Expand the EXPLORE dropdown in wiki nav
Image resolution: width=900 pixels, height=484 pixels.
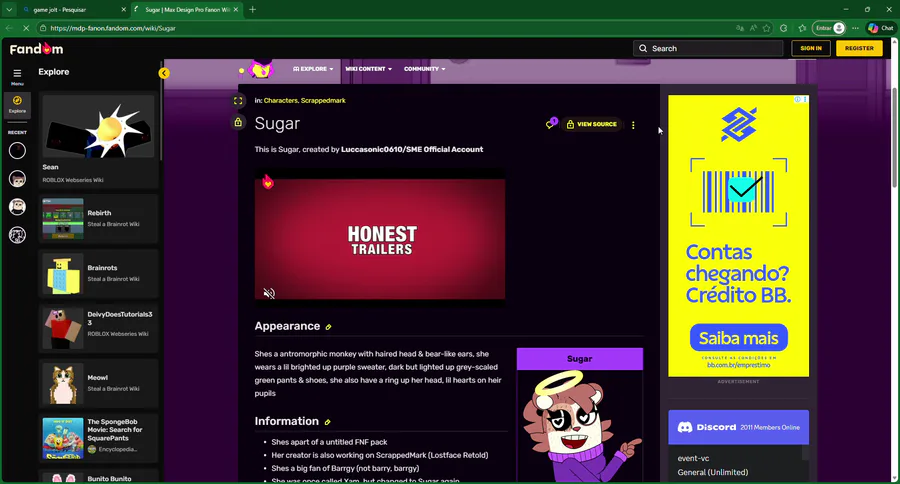click(x=313, y=69)
